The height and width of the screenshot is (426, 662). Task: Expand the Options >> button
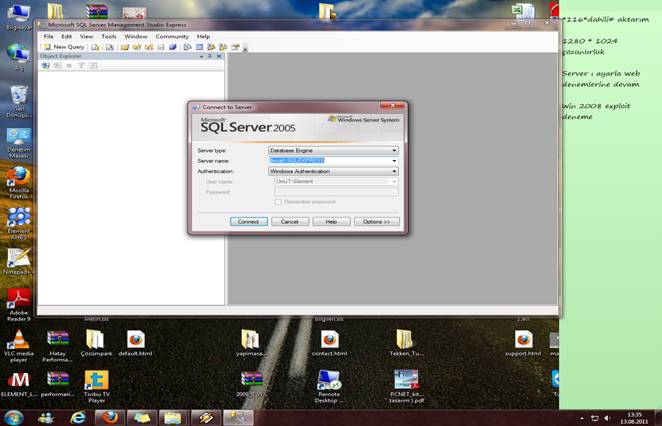pos(377,222)
